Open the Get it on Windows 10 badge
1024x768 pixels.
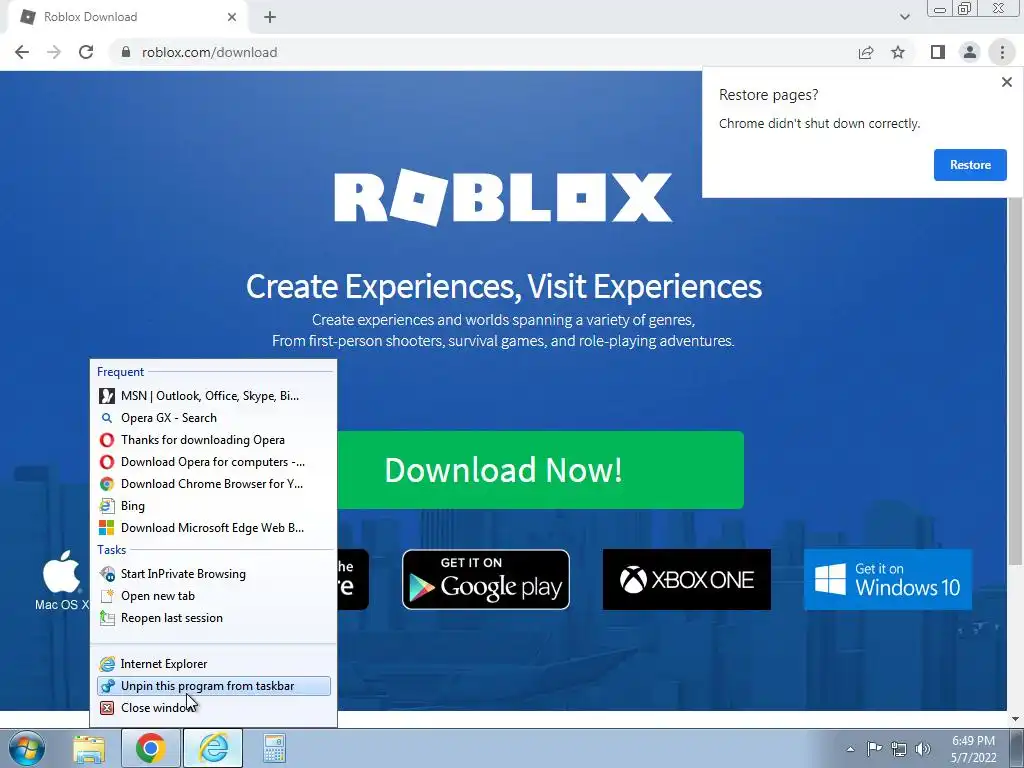tap(888, 580)
